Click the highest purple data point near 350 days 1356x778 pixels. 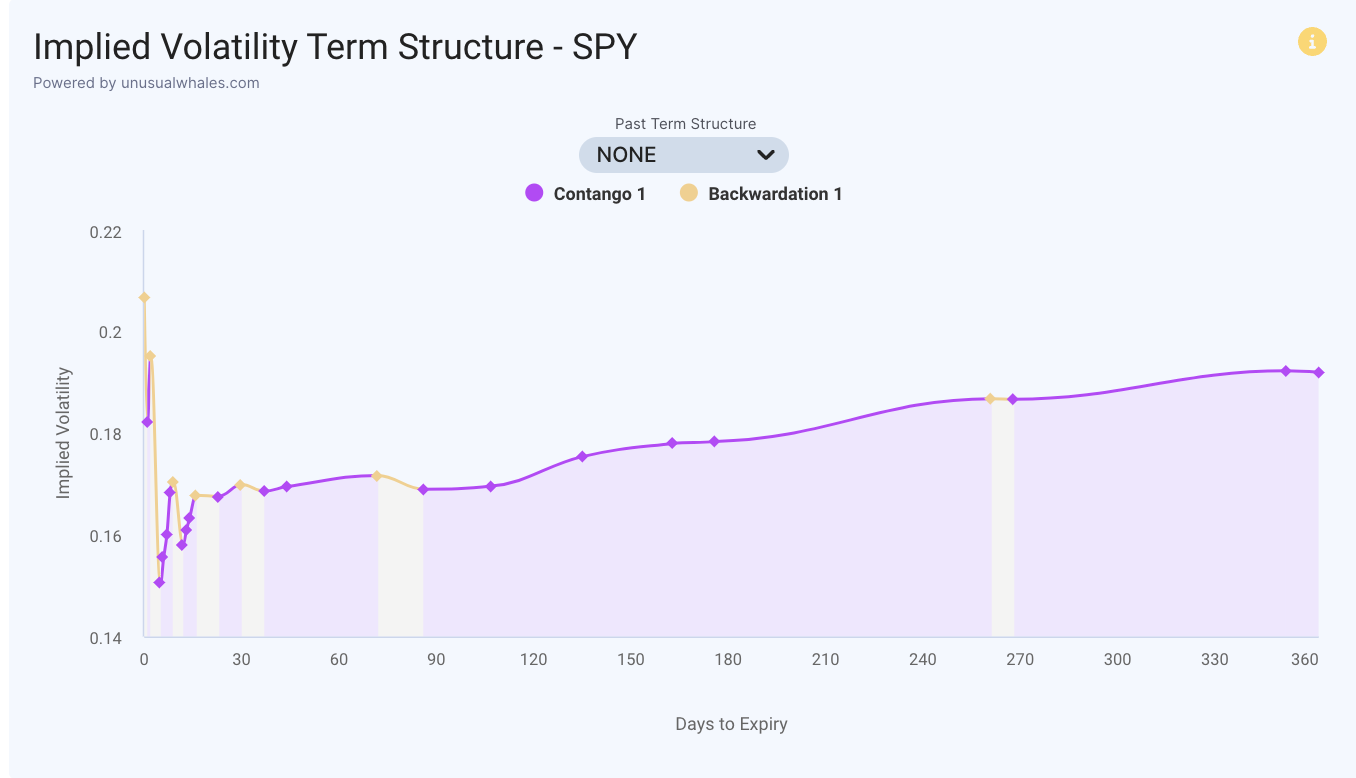click(x=1288, y=370)
